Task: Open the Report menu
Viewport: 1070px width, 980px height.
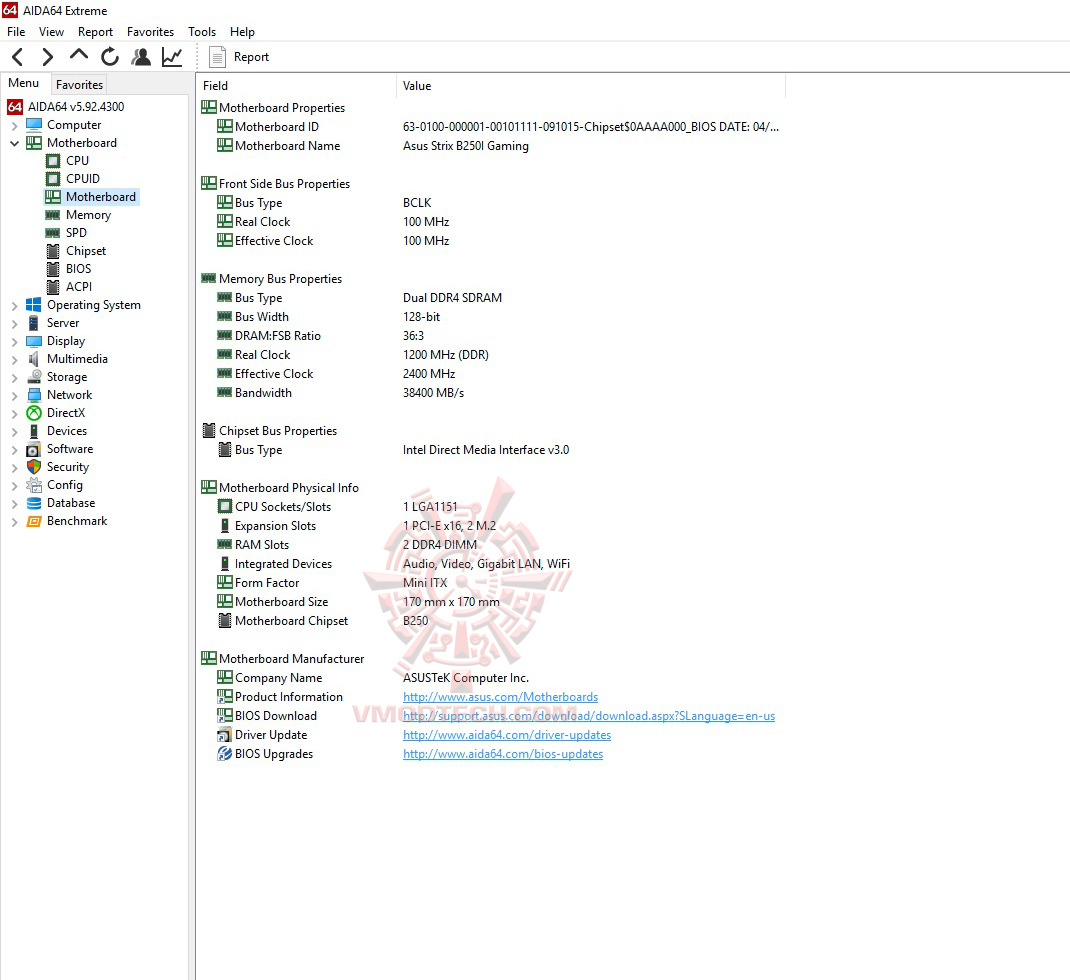Action: pyautogui.click(x=95, y=31)
